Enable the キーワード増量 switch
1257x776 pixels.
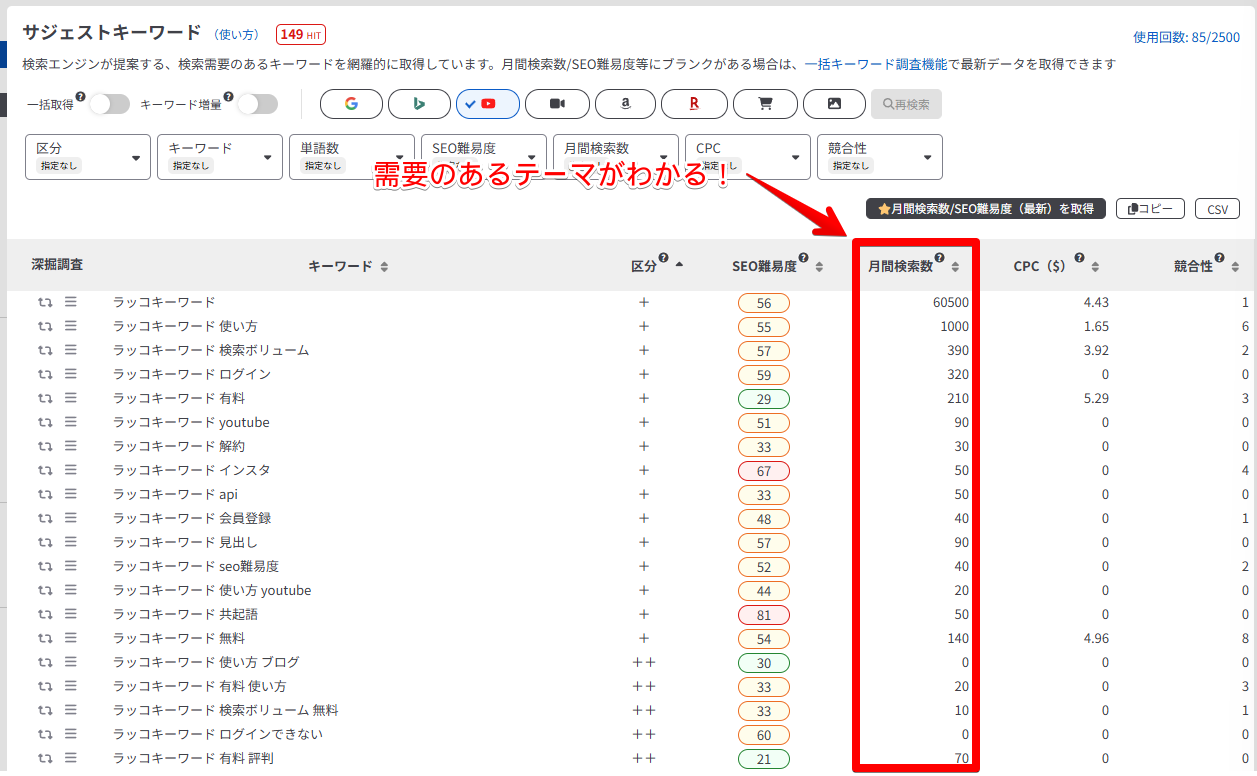(256, 104)
